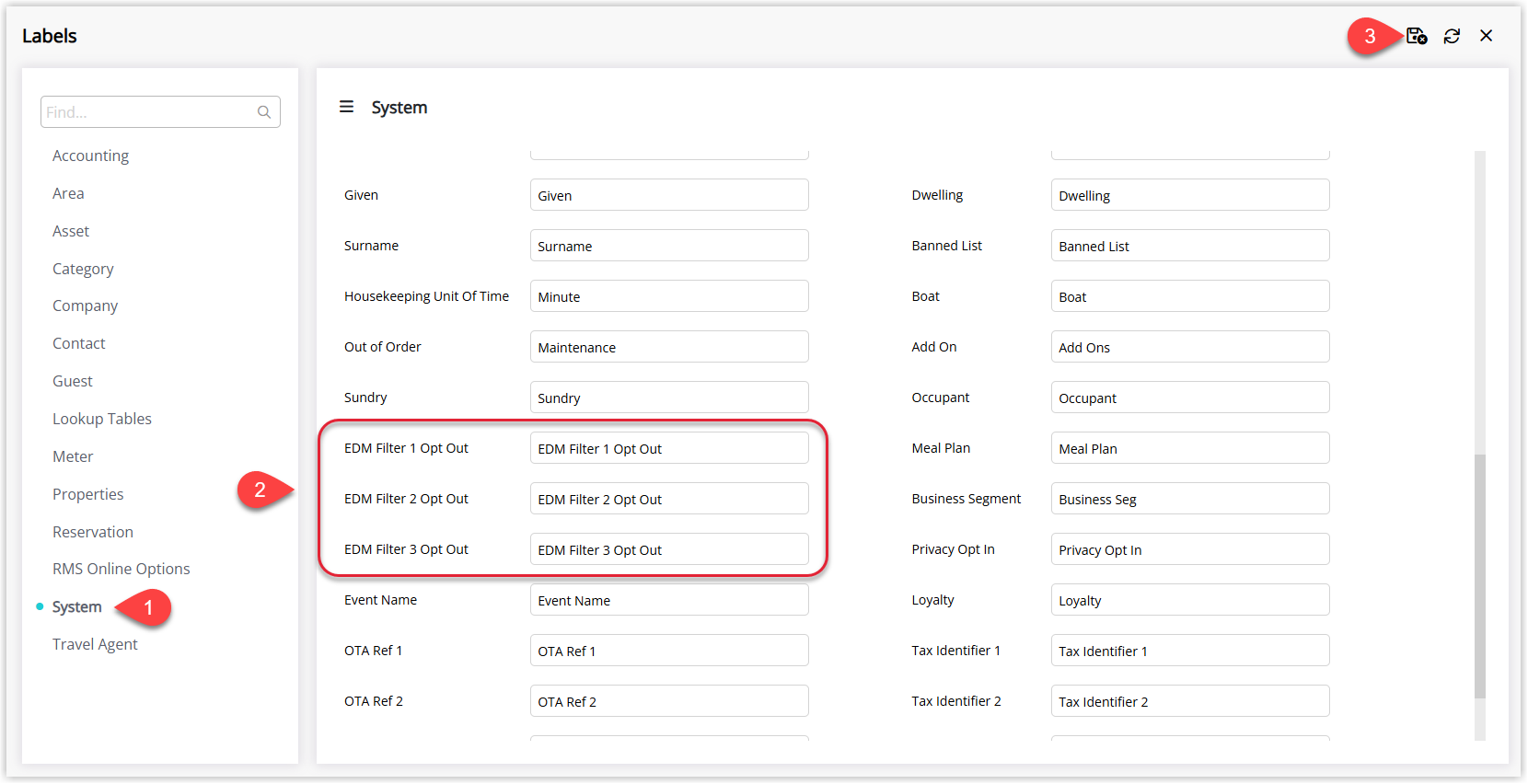The width and height of the screenshot is (1528, 784).
Task: Click the Occupant label input
Action: [1190, 398]
